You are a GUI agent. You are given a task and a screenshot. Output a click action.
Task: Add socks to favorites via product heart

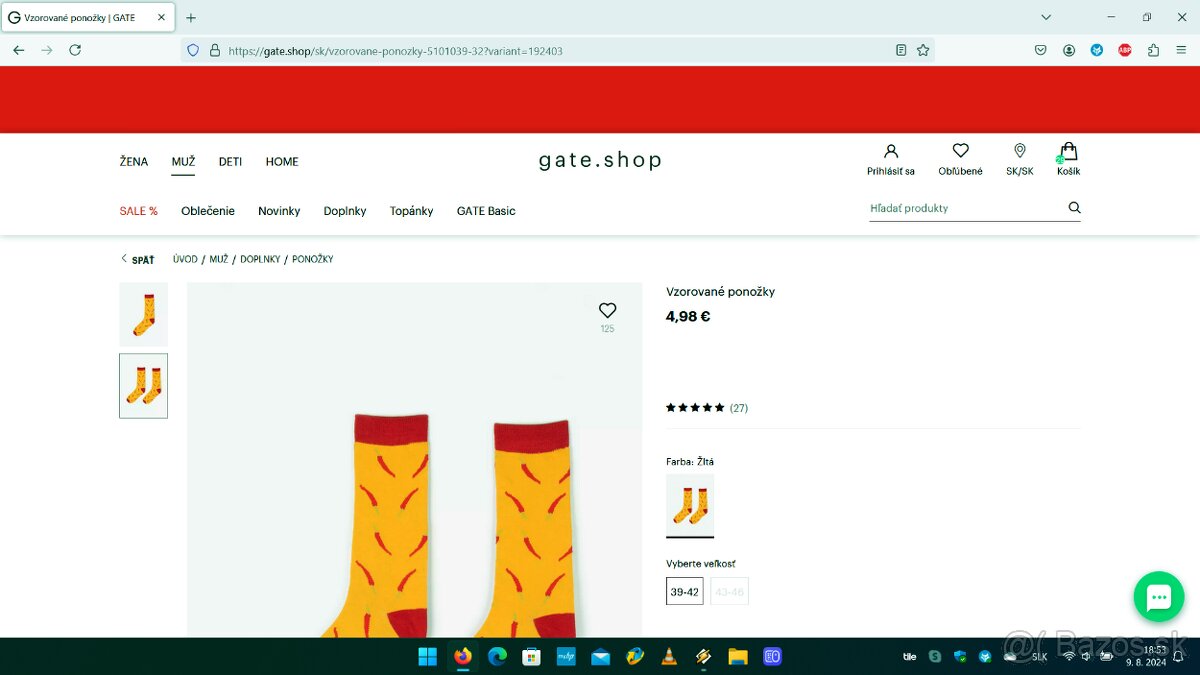click(607, 311)
